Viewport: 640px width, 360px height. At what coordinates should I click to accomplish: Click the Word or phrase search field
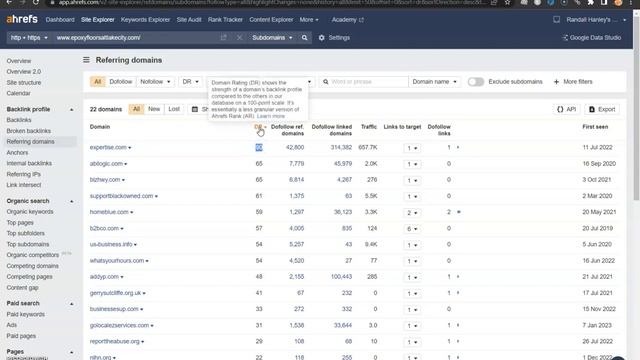(363, 82)
